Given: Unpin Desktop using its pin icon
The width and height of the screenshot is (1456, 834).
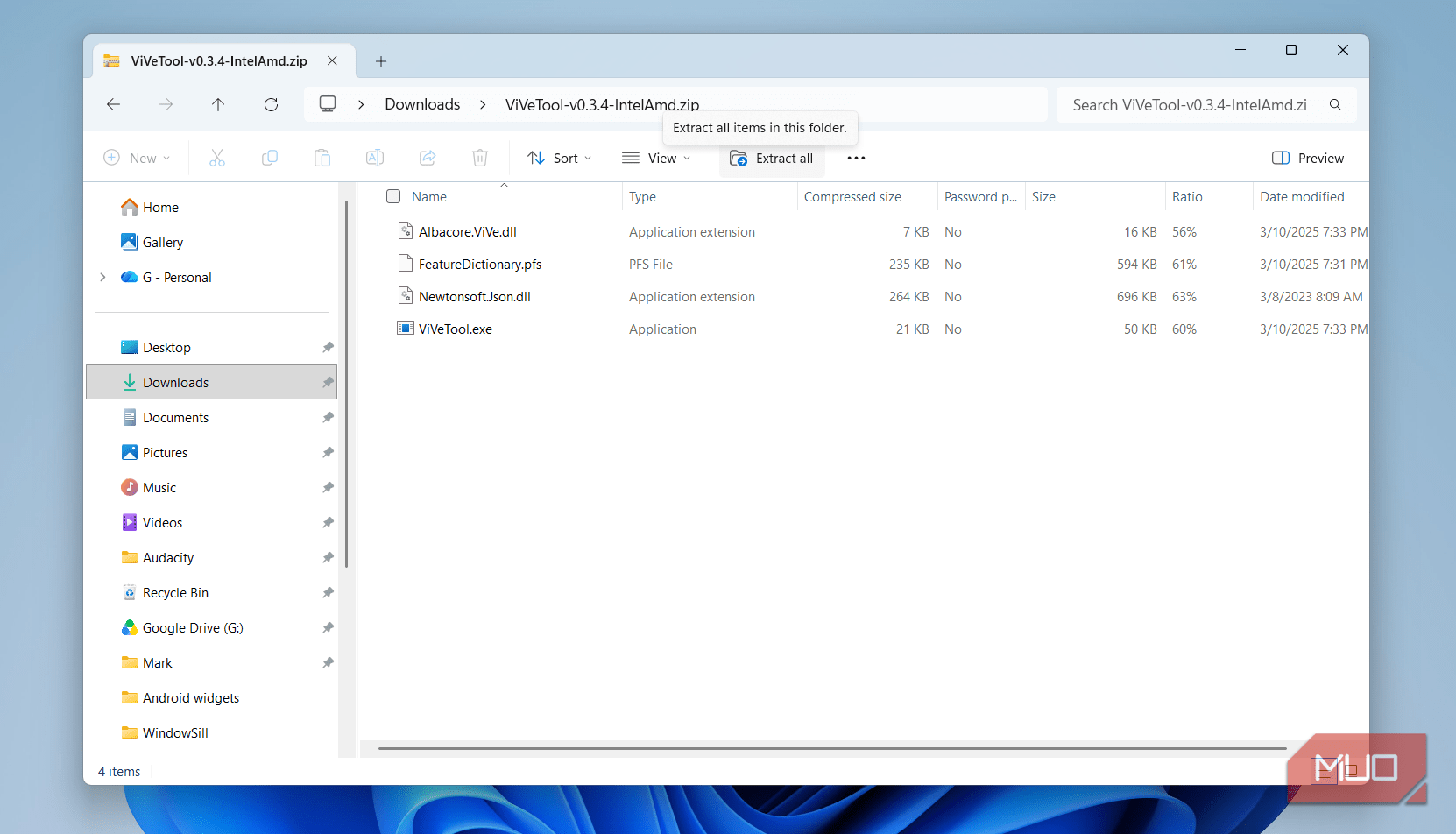Looking at the screenshot, I should (328, 347).
